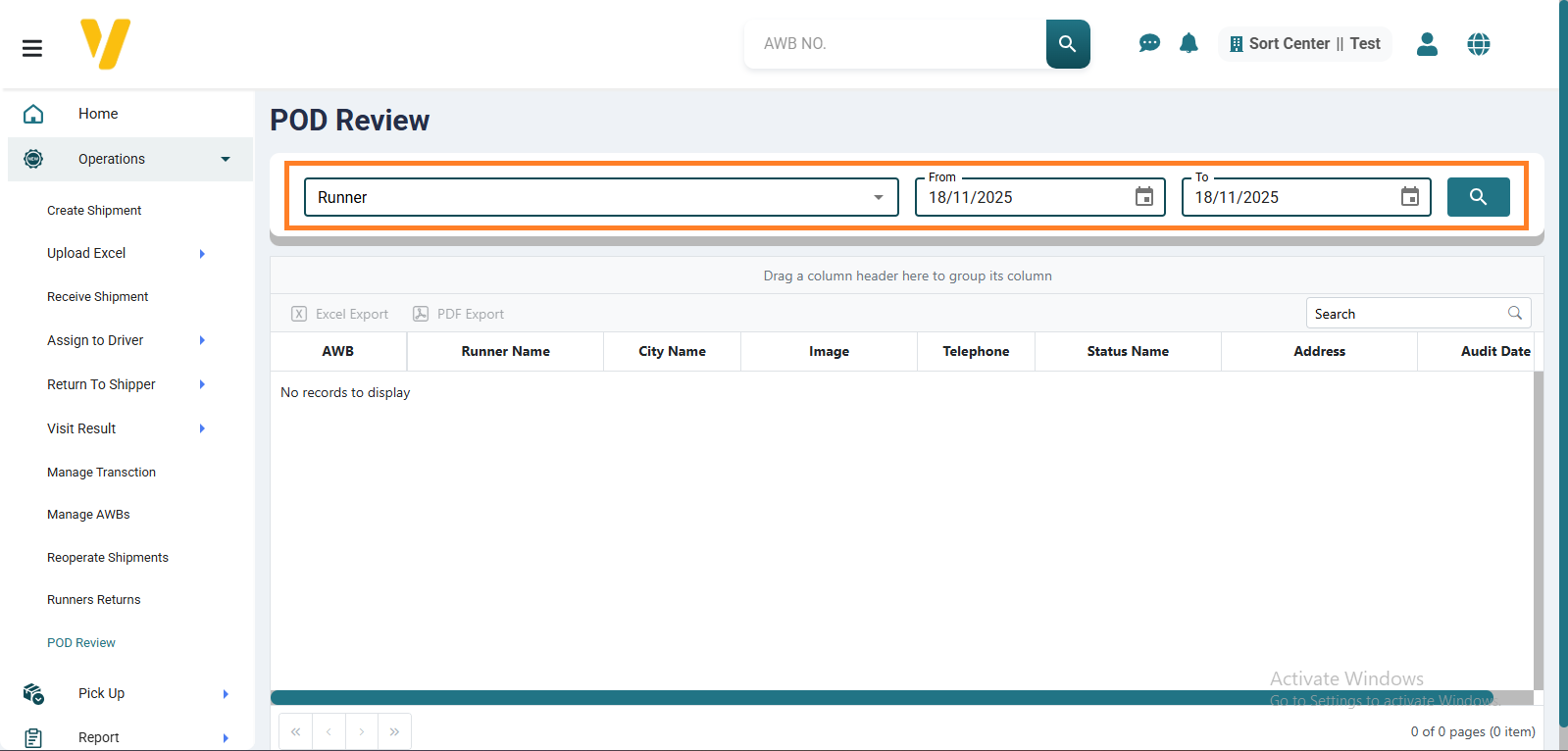Click the page vertical scrollbar
Screen dimensions: 1568x751
[1563, 363]
